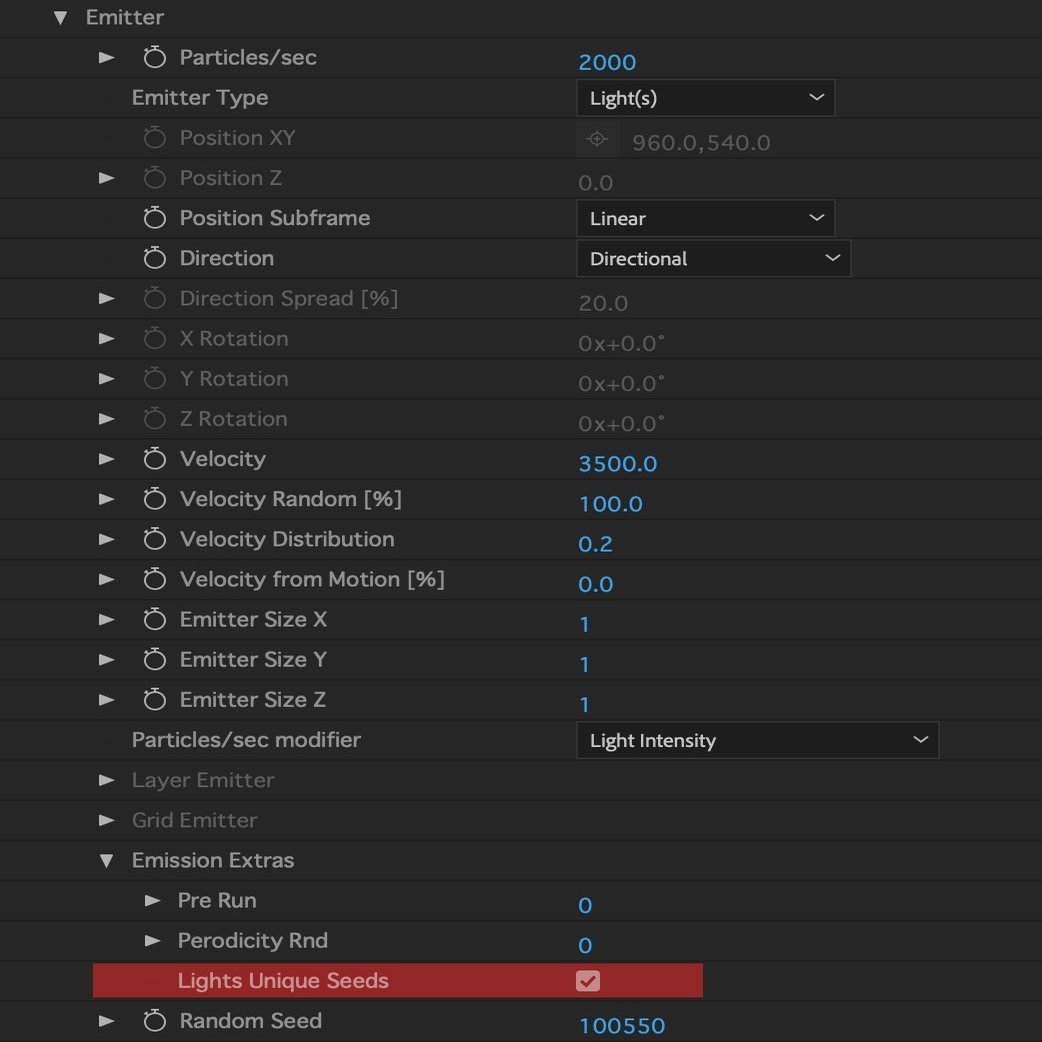1042x1042 pixels.
Task: Click the Direction property's stopwatch icon
Action: tap(155, 258)
